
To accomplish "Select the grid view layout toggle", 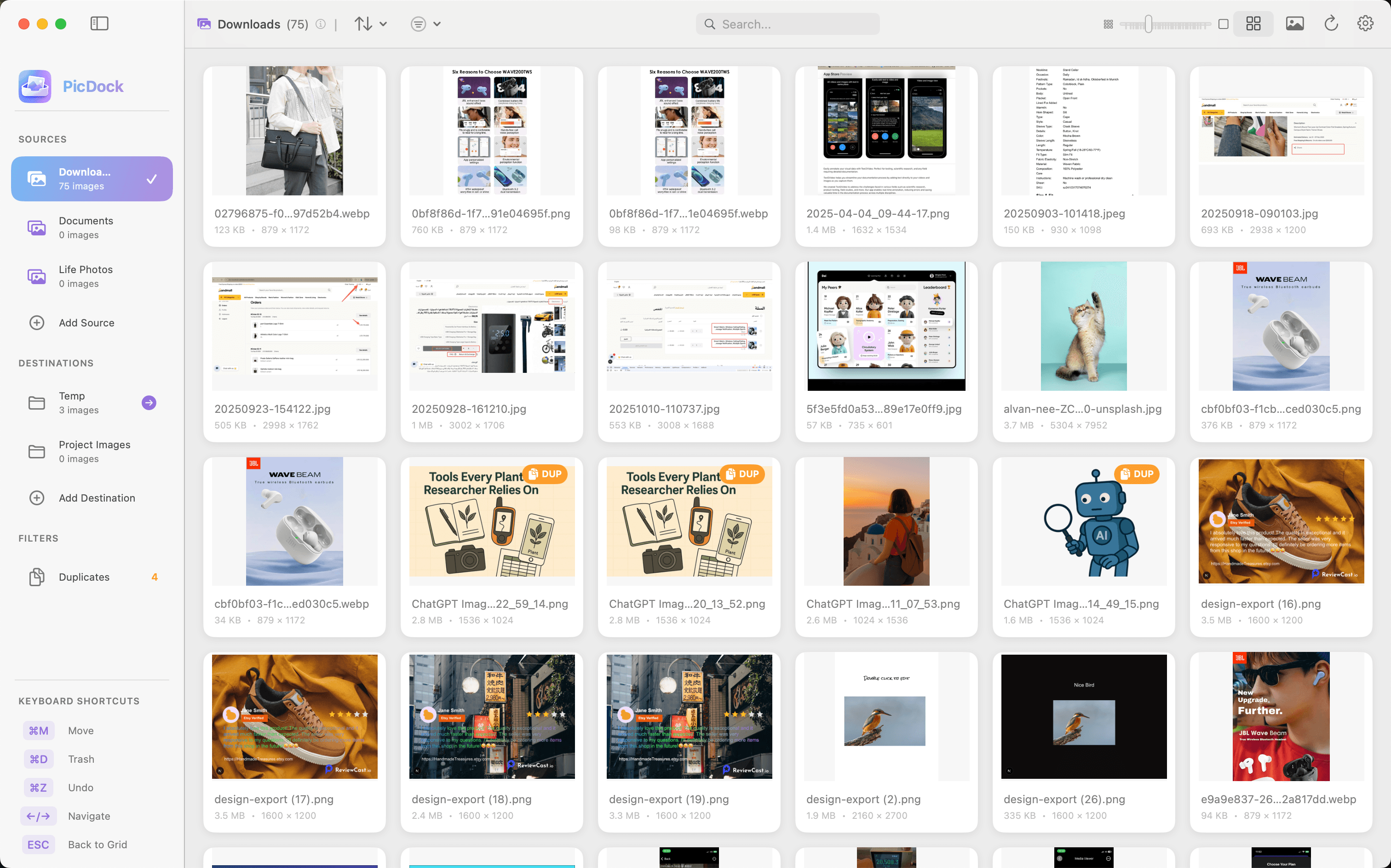I will click(1253, 23).
